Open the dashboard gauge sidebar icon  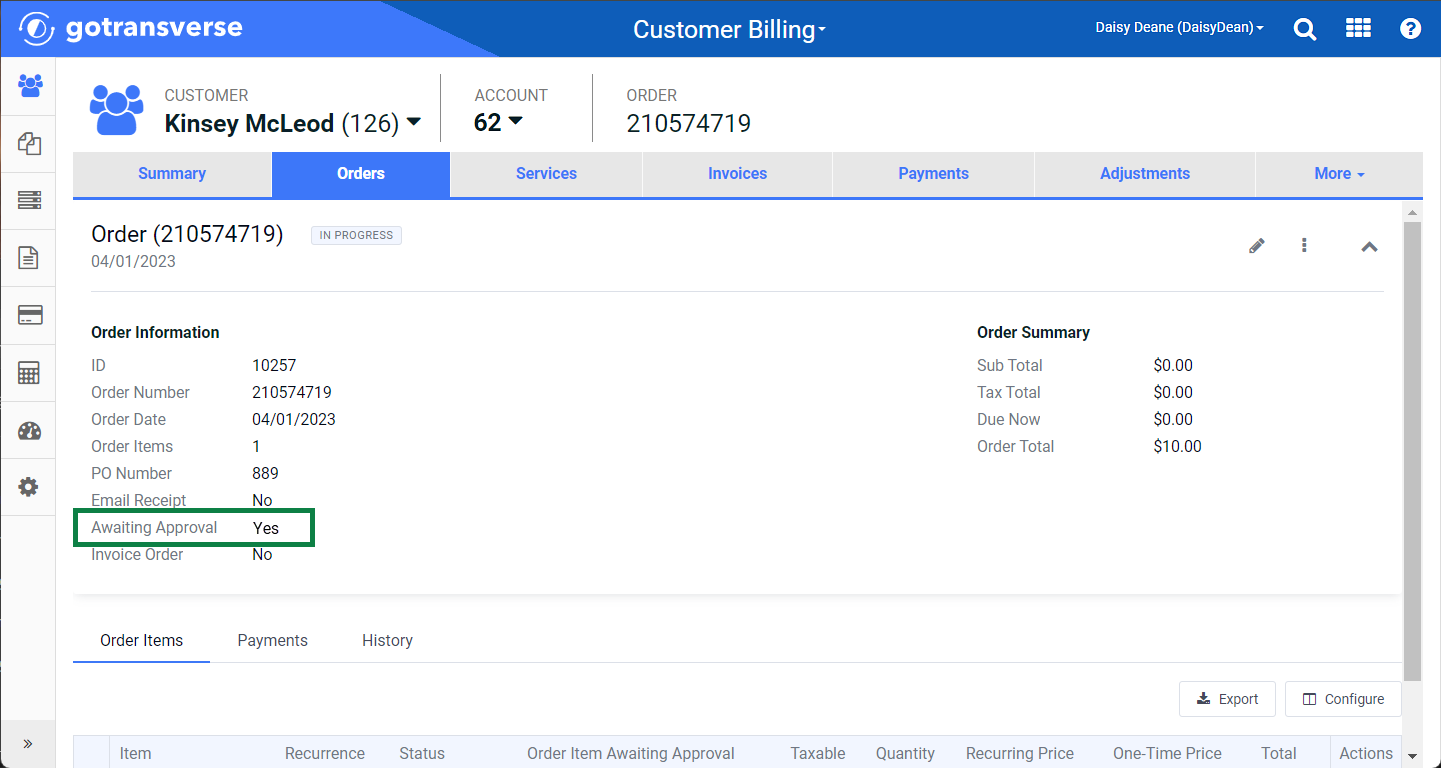[x=29, y=431]
